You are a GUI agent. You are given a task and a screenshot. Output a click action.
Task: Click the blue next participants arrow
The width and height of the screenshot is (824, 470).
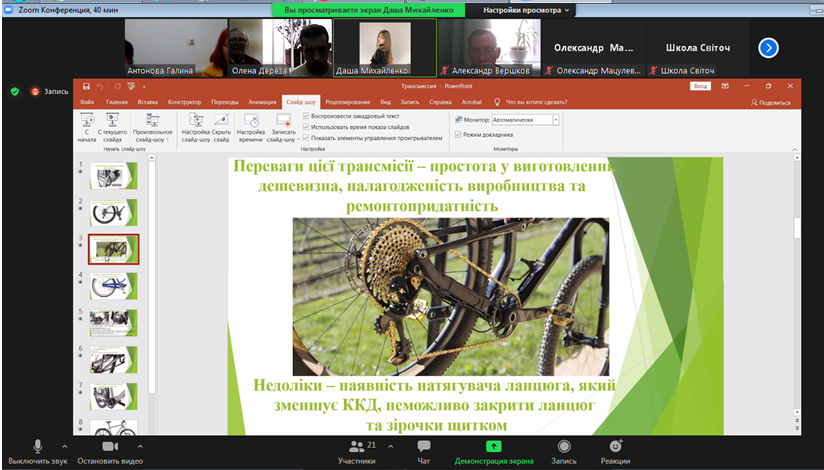pos(767,47)
